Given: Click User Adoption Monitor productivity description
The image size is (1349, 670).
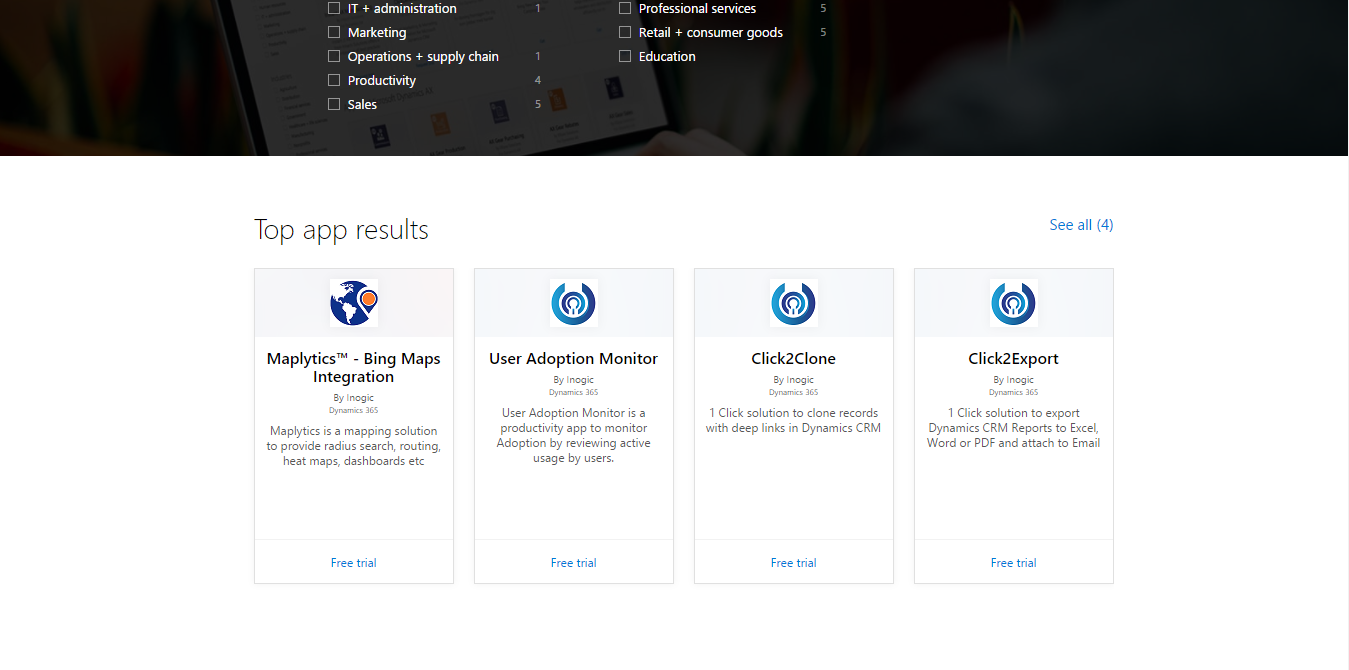Looking at the screenshot, I should point(574,435).
